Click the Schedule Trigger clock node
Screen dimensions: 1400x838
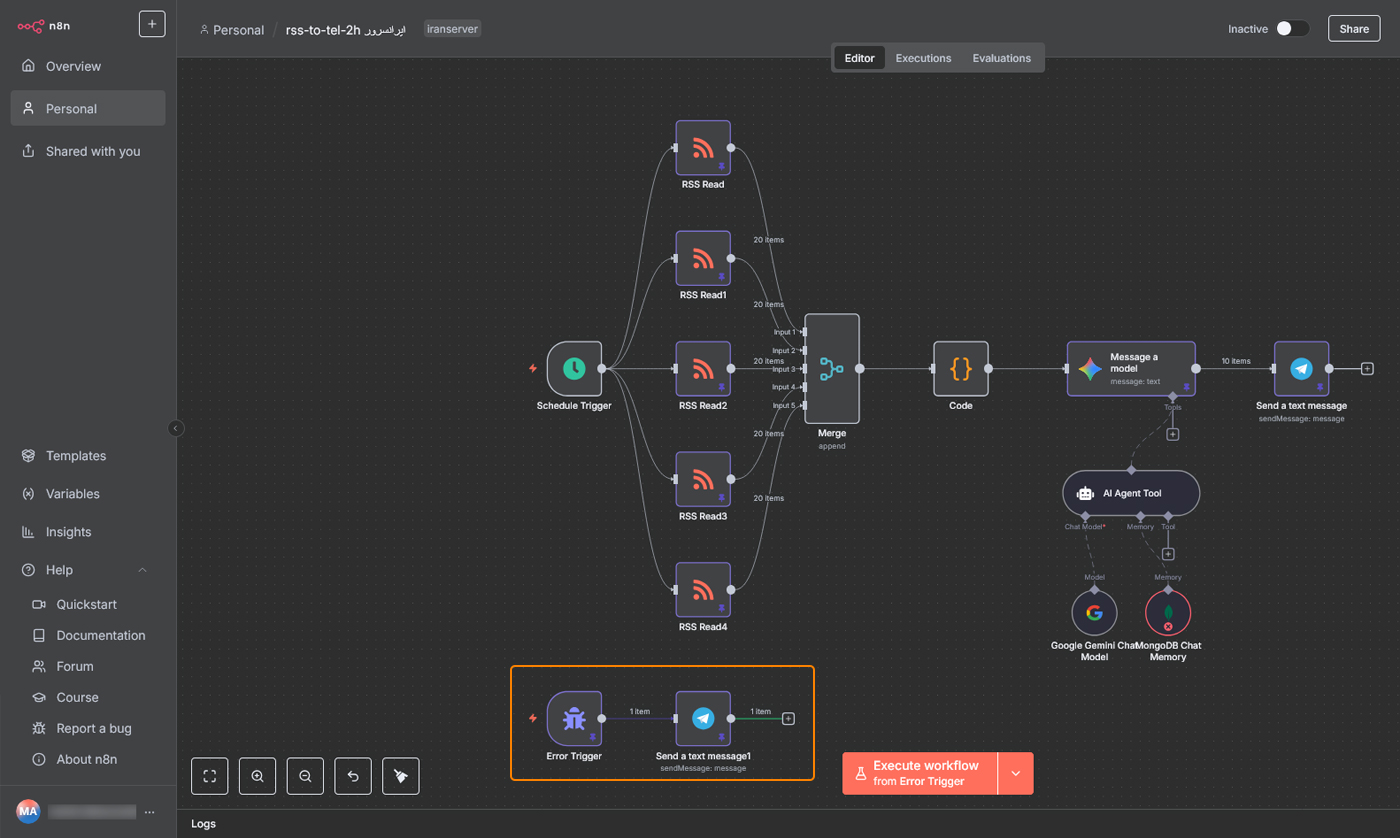point(574,369)
